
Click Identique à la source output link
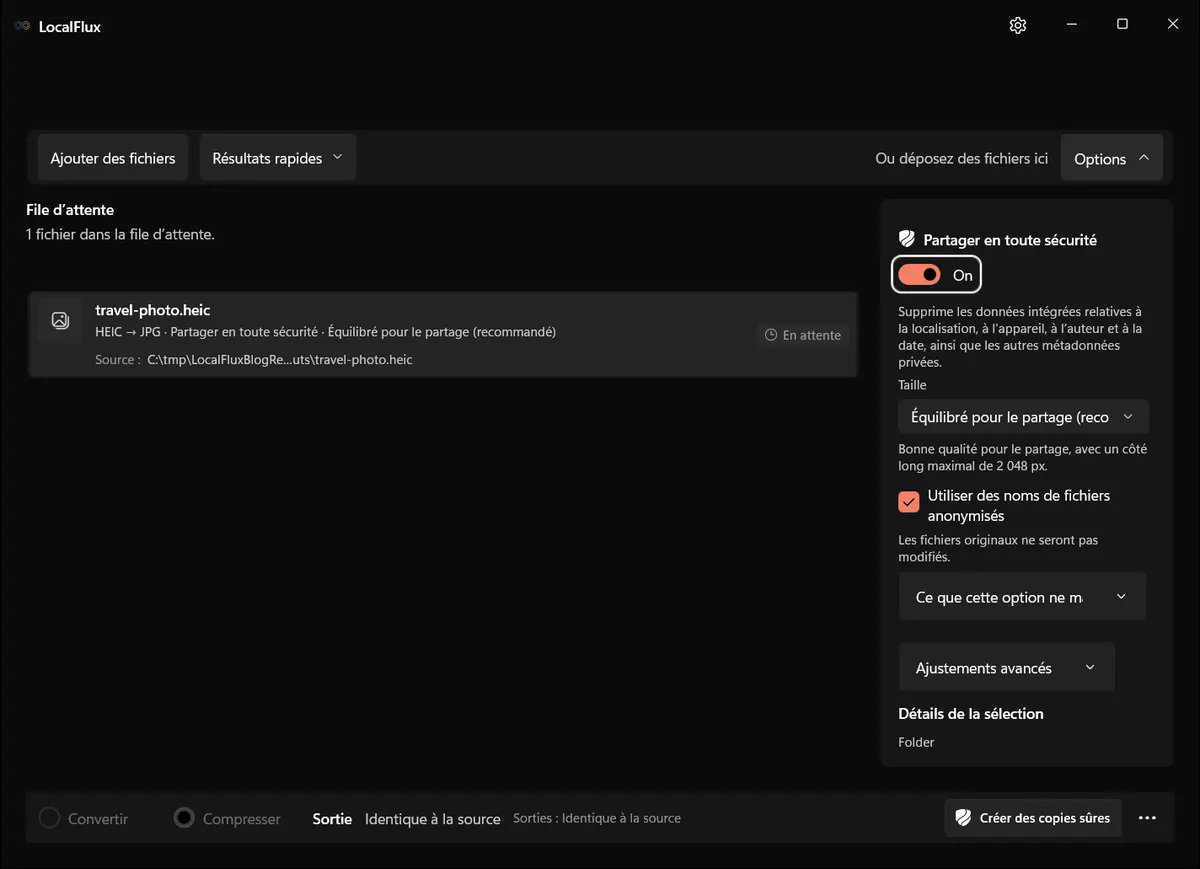(x=432, y=819)
